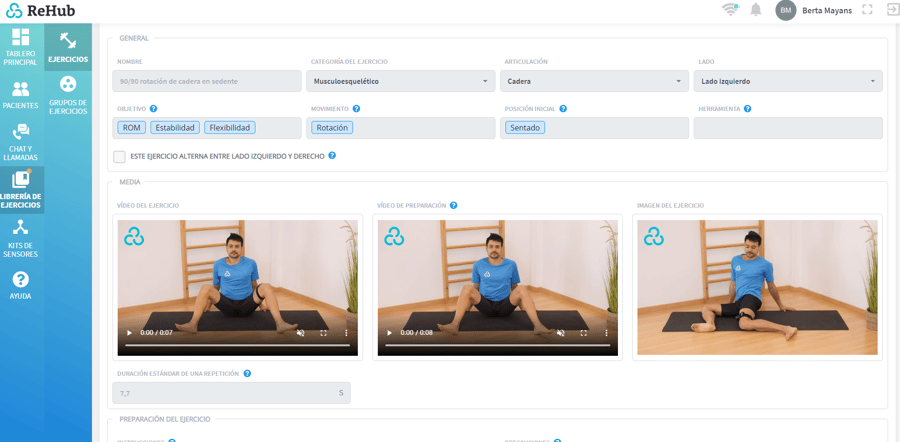Unmute the preparation video

pyautogui.click(x=561, y=333)
